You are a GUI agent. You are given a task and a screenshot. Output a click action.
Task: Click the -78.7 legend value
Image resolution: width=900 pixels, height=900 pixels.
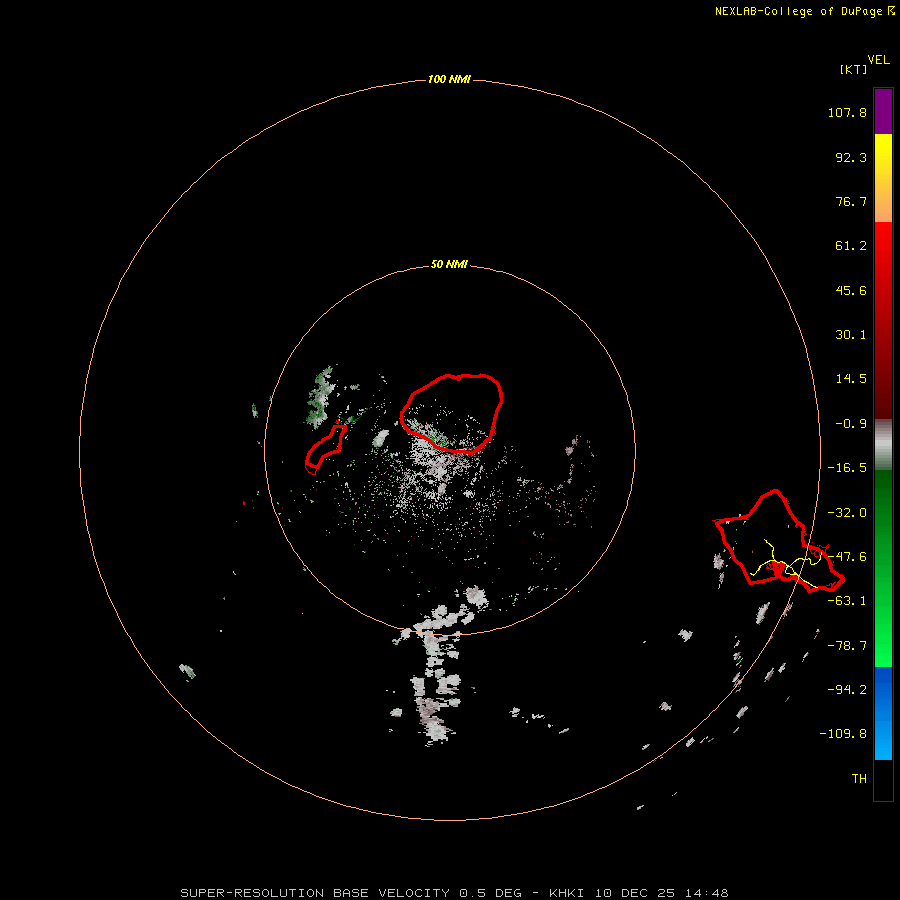pyautogui.click(x=847, y=646)
